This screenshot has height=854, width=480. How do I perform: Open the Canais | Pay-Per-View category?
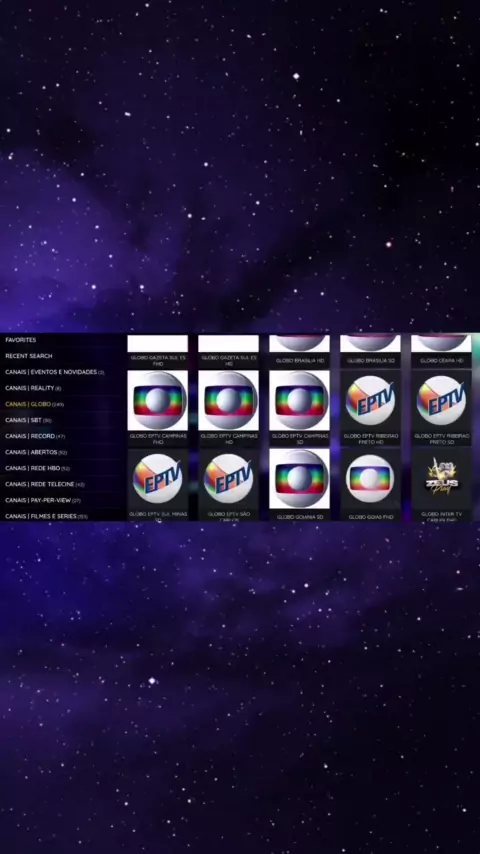[x=42, y=501]
